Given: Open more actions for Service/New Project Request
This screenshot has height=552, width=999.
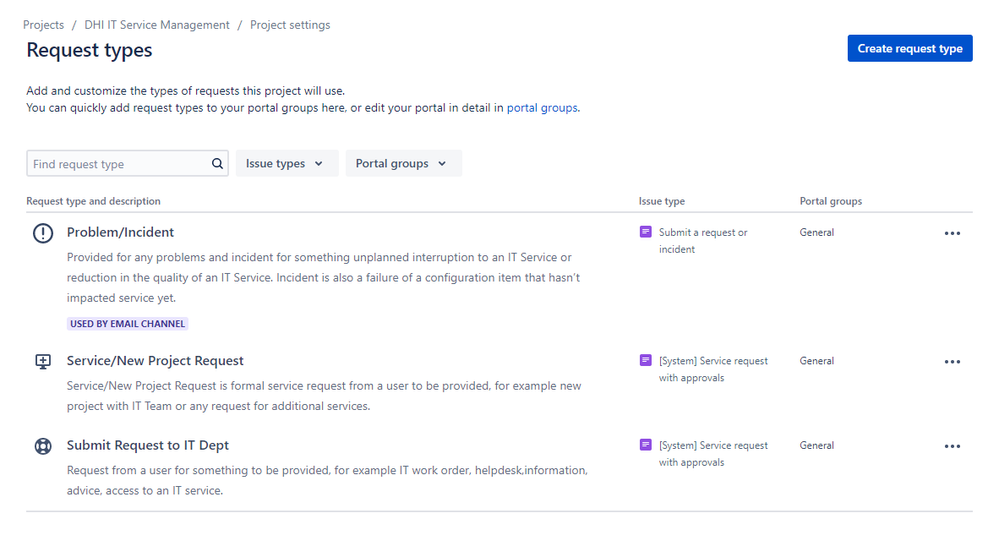Looking at the screenshot, I should [x=952, y=362].
